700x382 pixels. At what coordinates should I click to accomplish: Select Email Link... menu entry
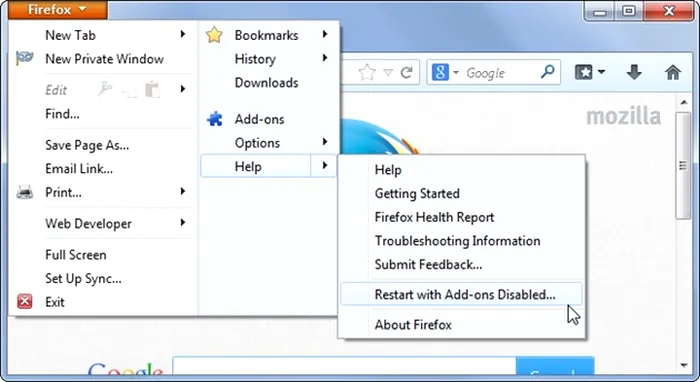[79, 169]
